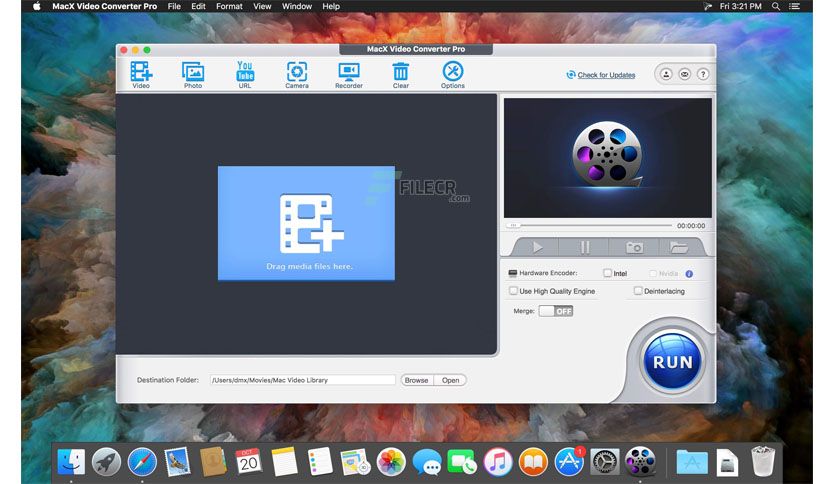Open Photos app in dock
The width and height of the screenshot is (836, 484).
(391, 462)
